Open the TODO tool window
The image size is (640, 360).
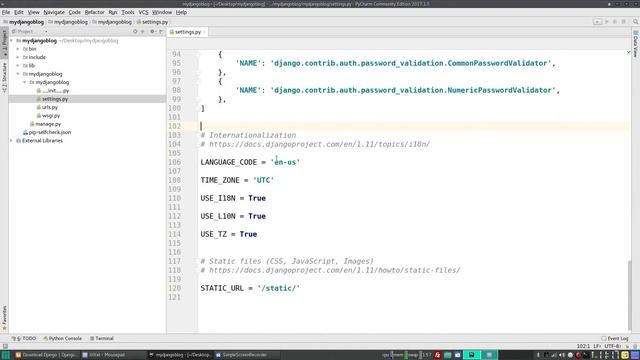[24, 338]
